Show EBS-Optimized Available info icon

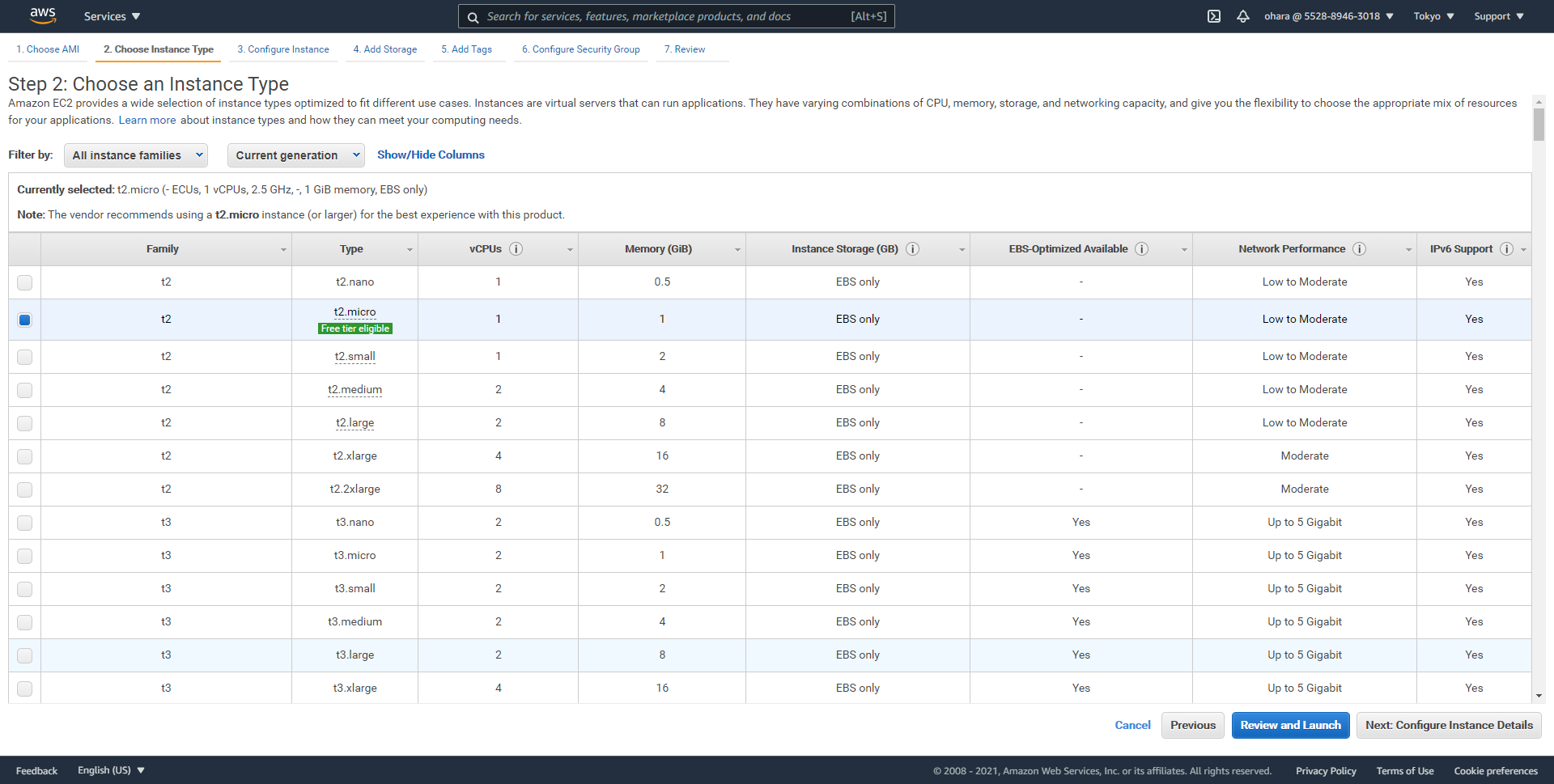pyautogui.click(x=1141, y=249)
